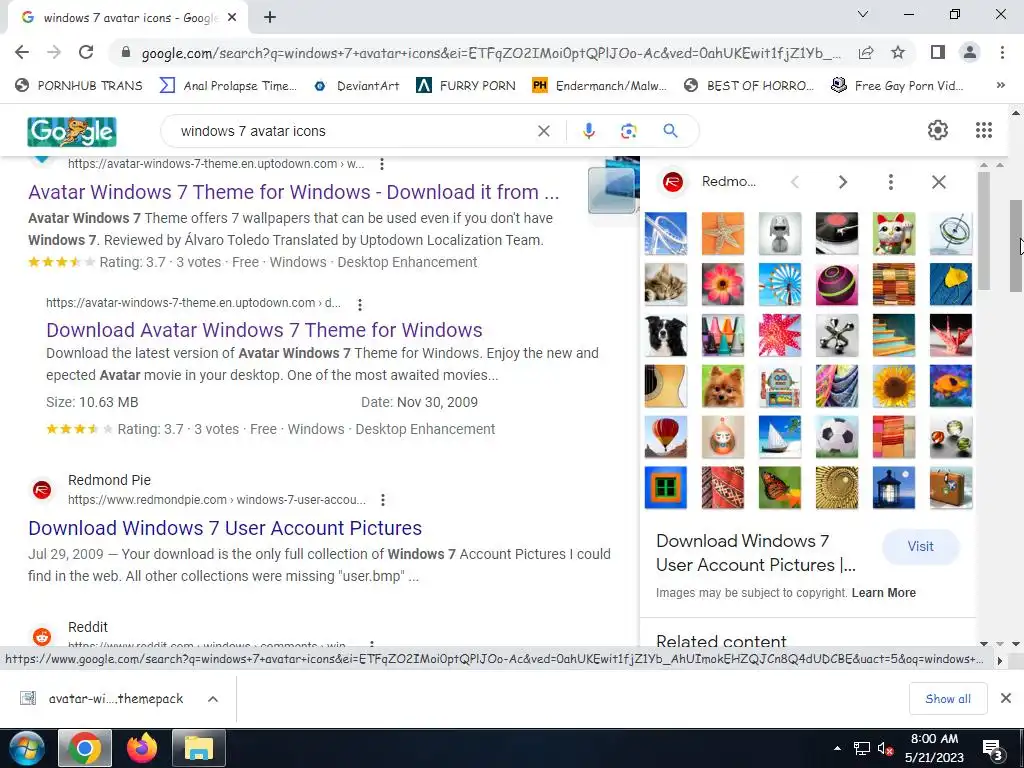Open the DeviantArt bookmark
Screen dimensions: 1024x768
[357, 86]
